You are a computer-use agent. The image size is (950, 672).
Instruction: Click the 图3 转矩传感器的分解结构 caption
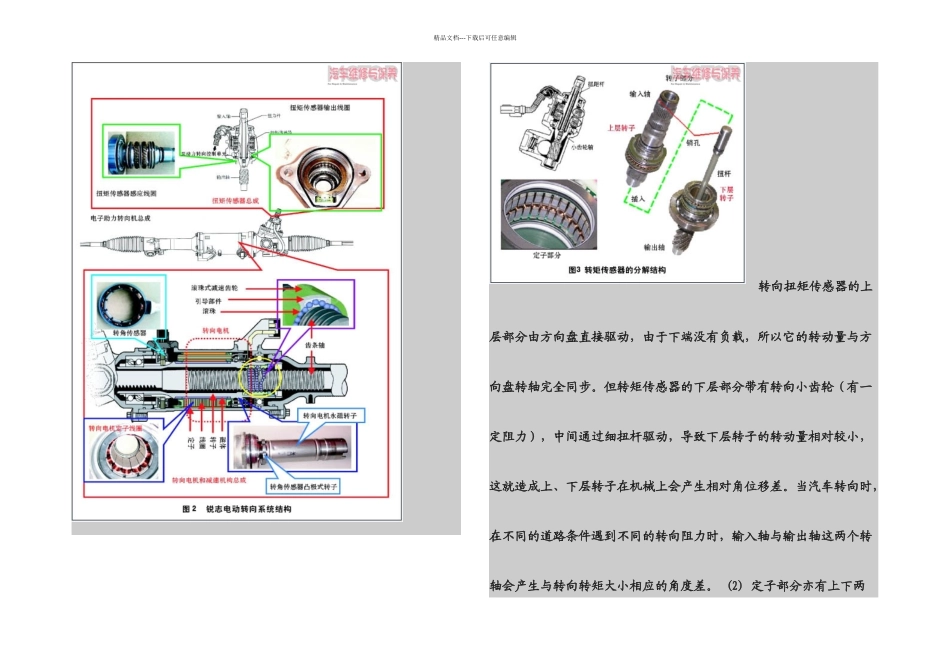coord(617,270)
